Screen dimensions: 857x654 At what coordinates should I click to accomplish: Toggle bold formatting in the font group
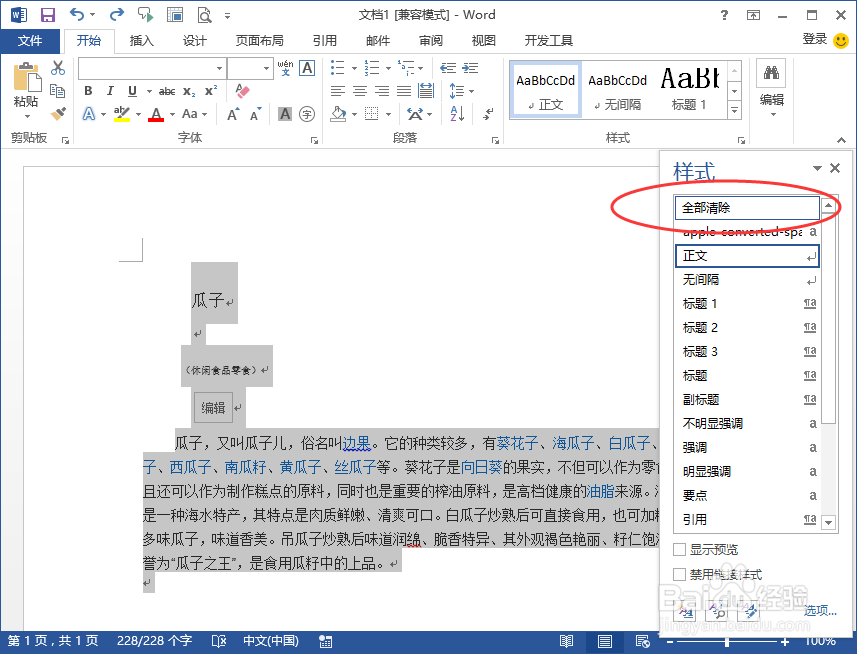coord(88,91)
